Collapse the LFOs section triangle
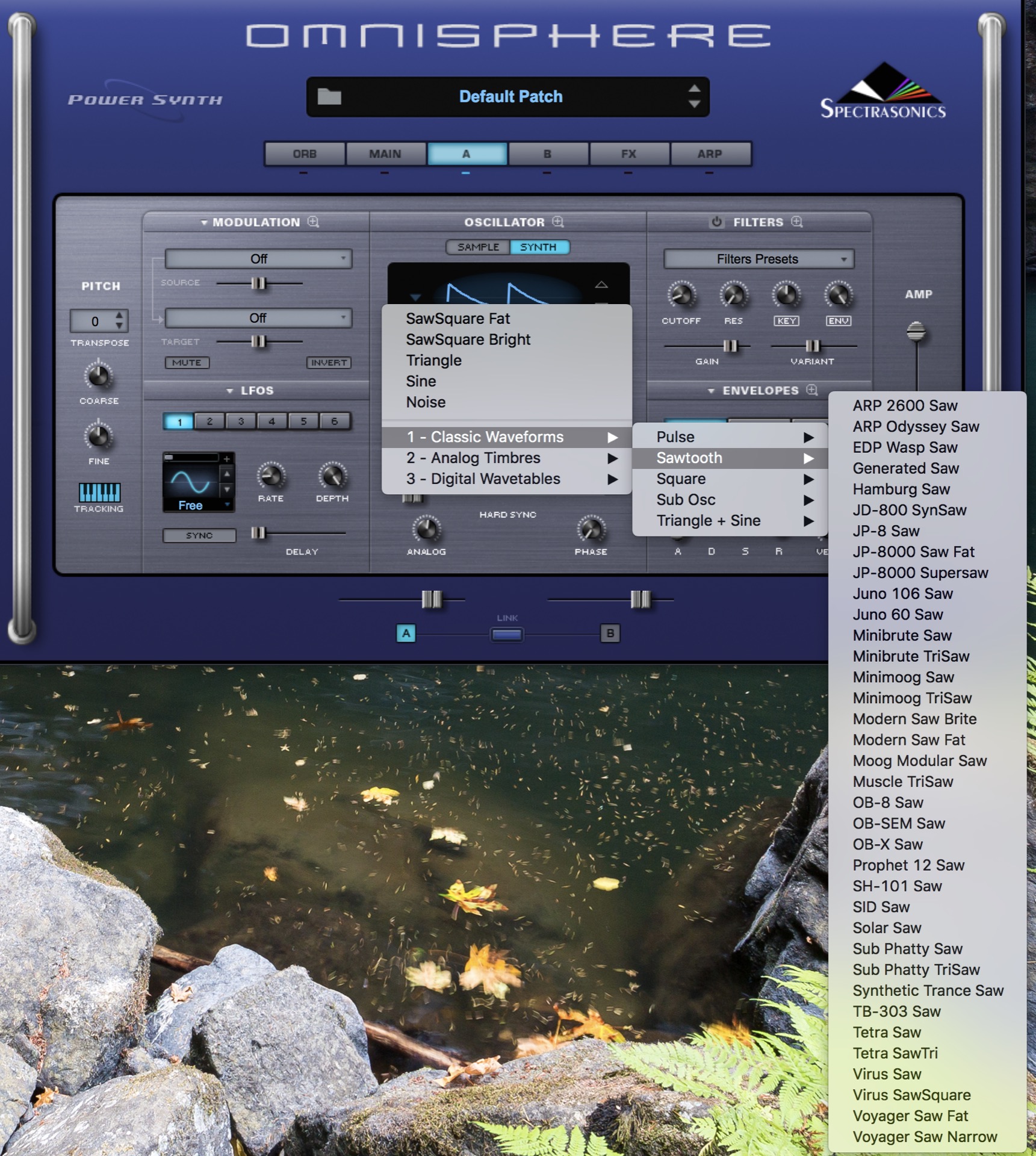The width and height of the screenshot is (1036, 1156). pyautogui.click(x=229, y=391)
